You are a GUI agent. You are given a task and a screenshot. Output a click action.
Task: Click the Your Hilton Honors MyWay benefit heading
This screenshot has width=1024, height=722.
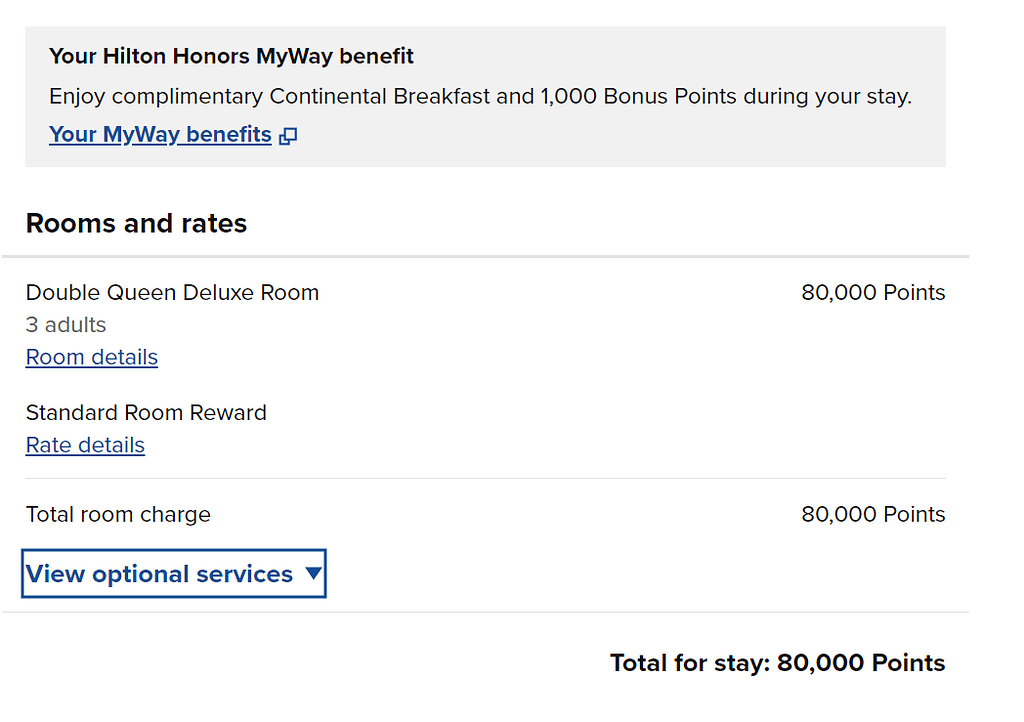pyautogui.click(x=231, y=56)
